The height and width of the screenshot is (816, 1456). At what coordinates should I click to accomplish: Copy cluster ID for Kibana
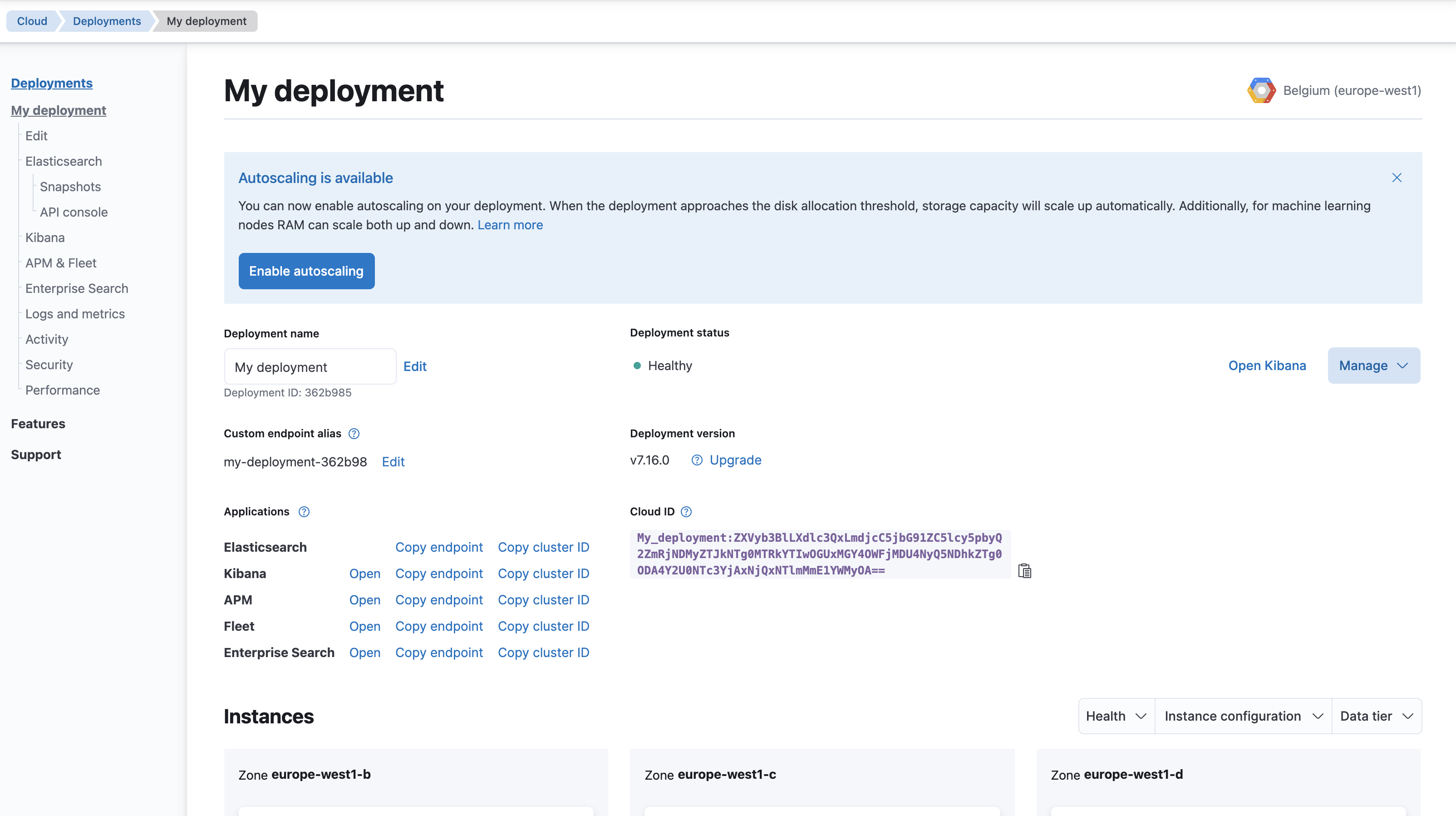(x=543, y=574)
